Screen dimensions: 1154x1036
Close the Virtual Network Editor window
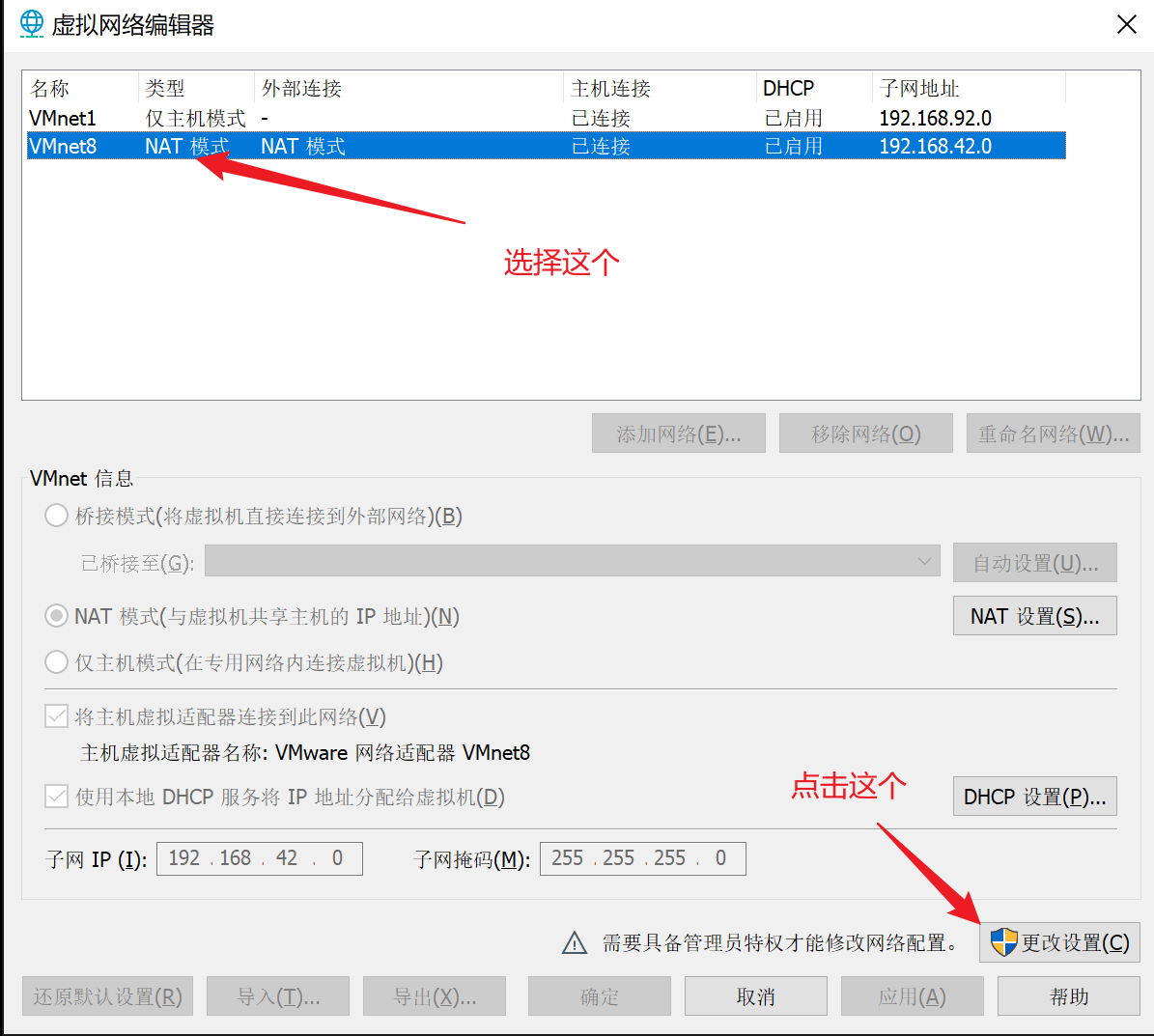(x=1126, y=24)
